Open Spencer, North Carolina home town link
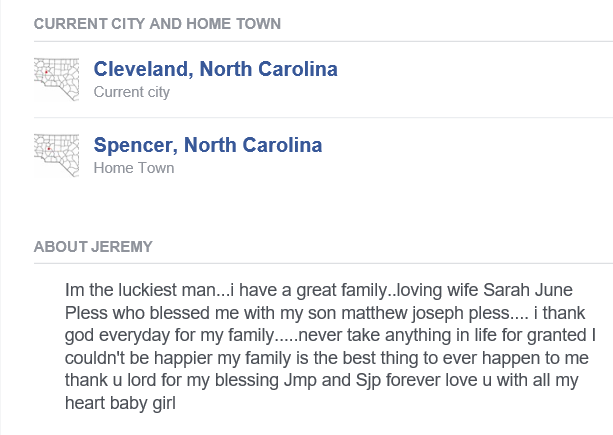 [207, 145]
